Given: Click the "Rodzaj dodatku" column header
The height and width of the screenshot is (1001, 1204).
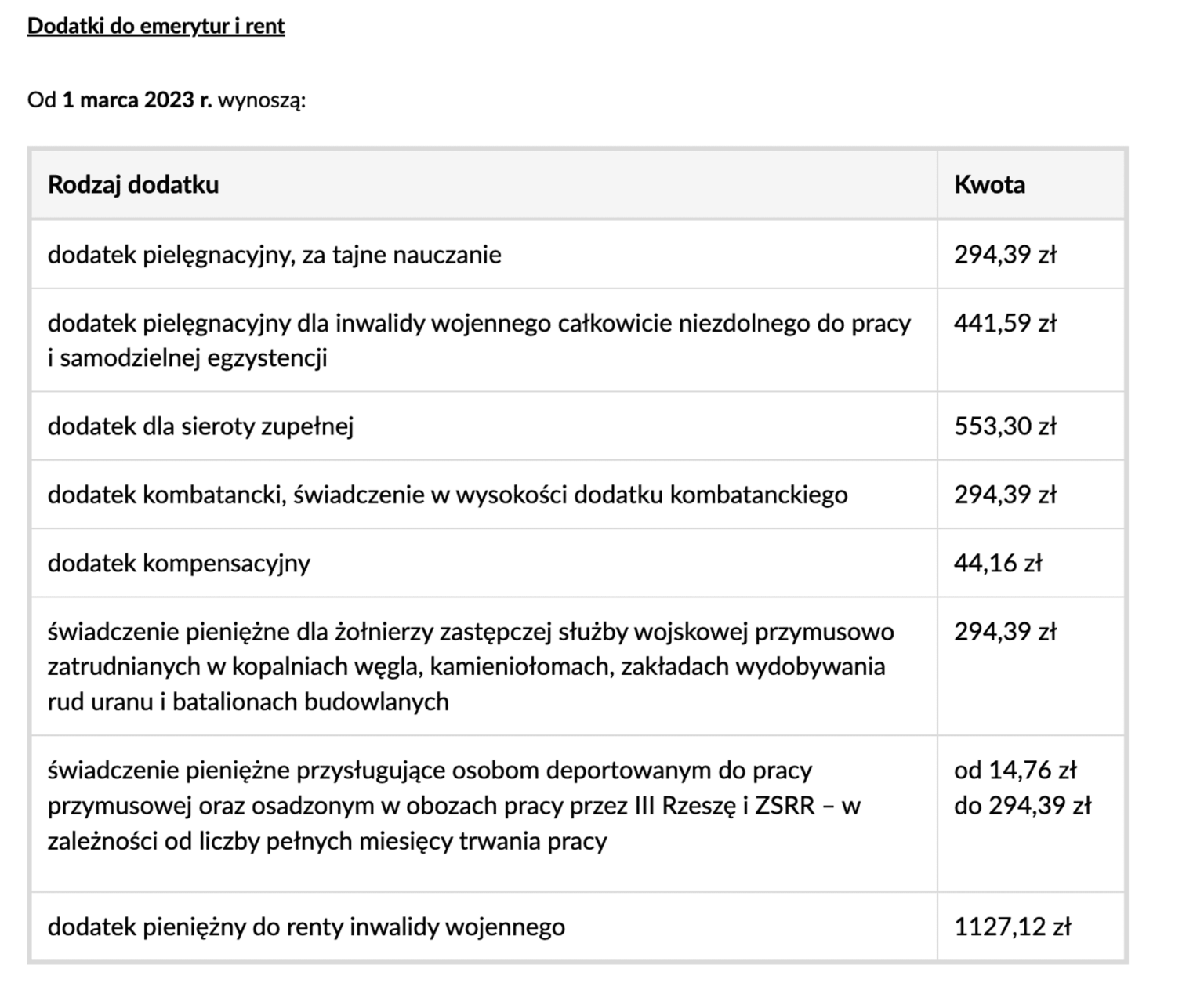Looking at the screenshot, I should click(133, 184).
